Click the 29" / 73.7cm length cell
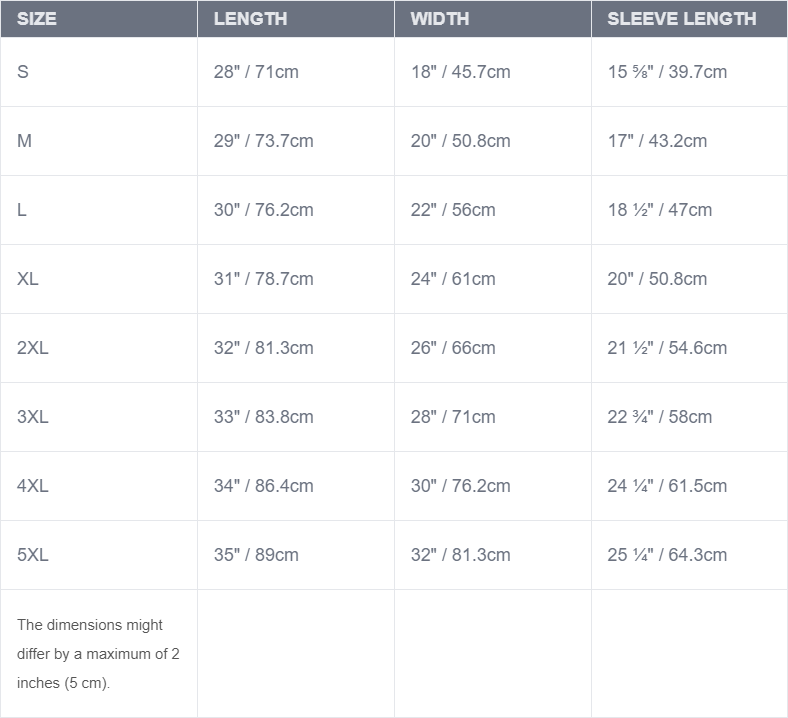Viewport: 788px width, 718px height. (x=263, y=141)
